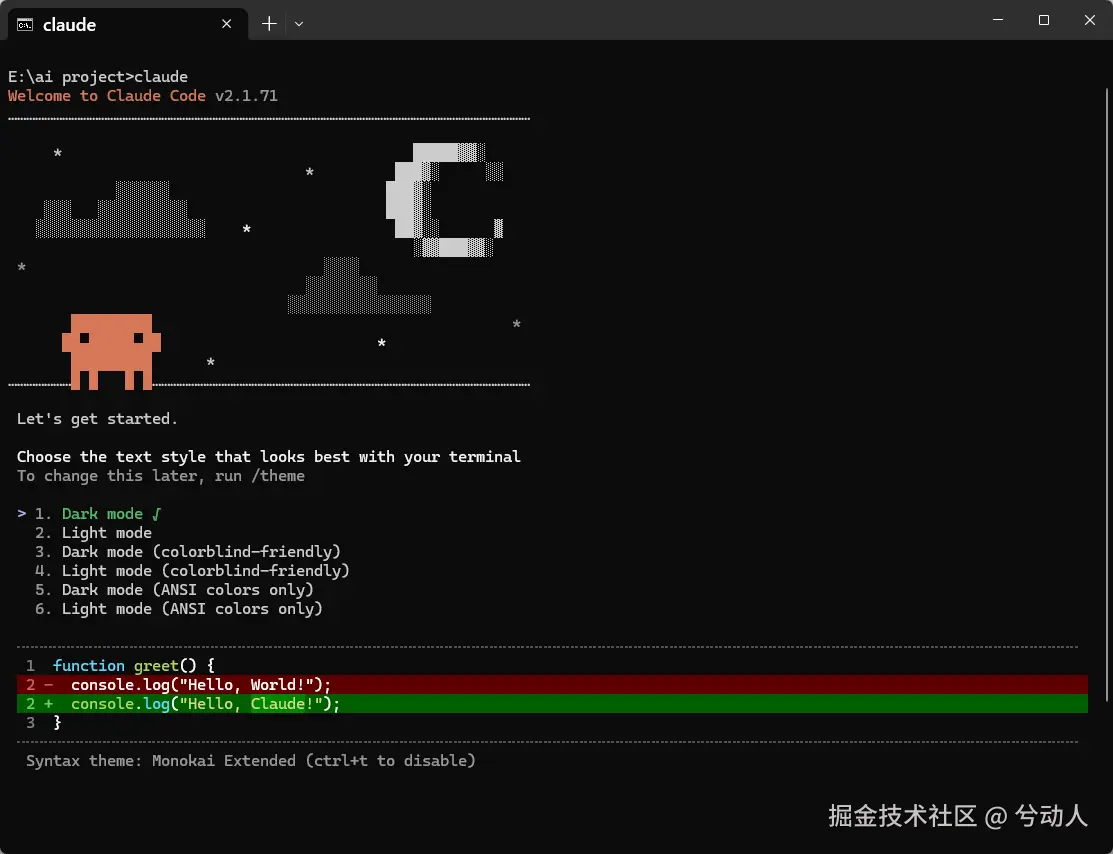Viewport: 1113px width, 854px height.
Task: Click the 'Let's get started.' text
Action: [x=97, y=419]
